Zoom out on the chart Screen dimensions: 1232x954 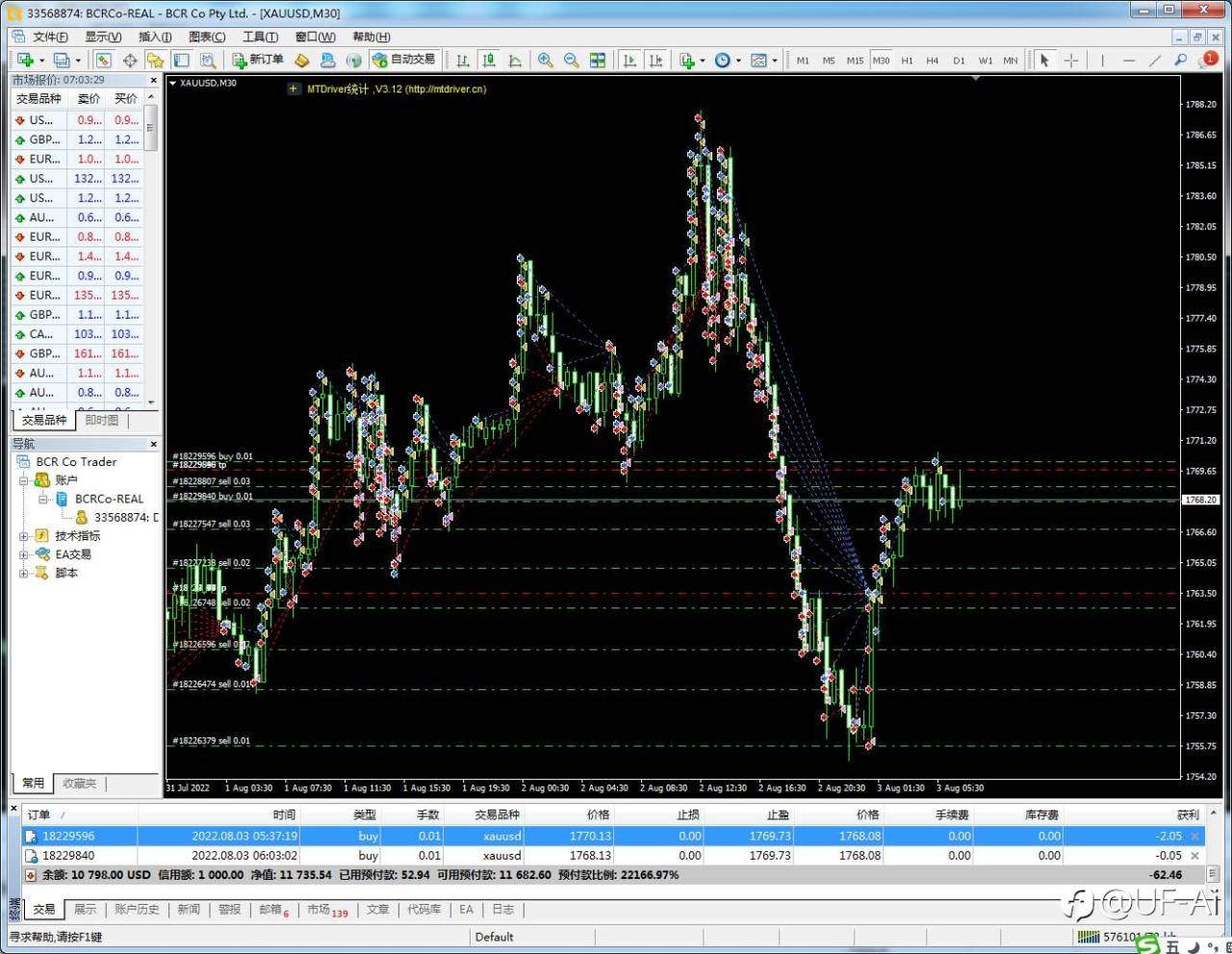point(571,60)
